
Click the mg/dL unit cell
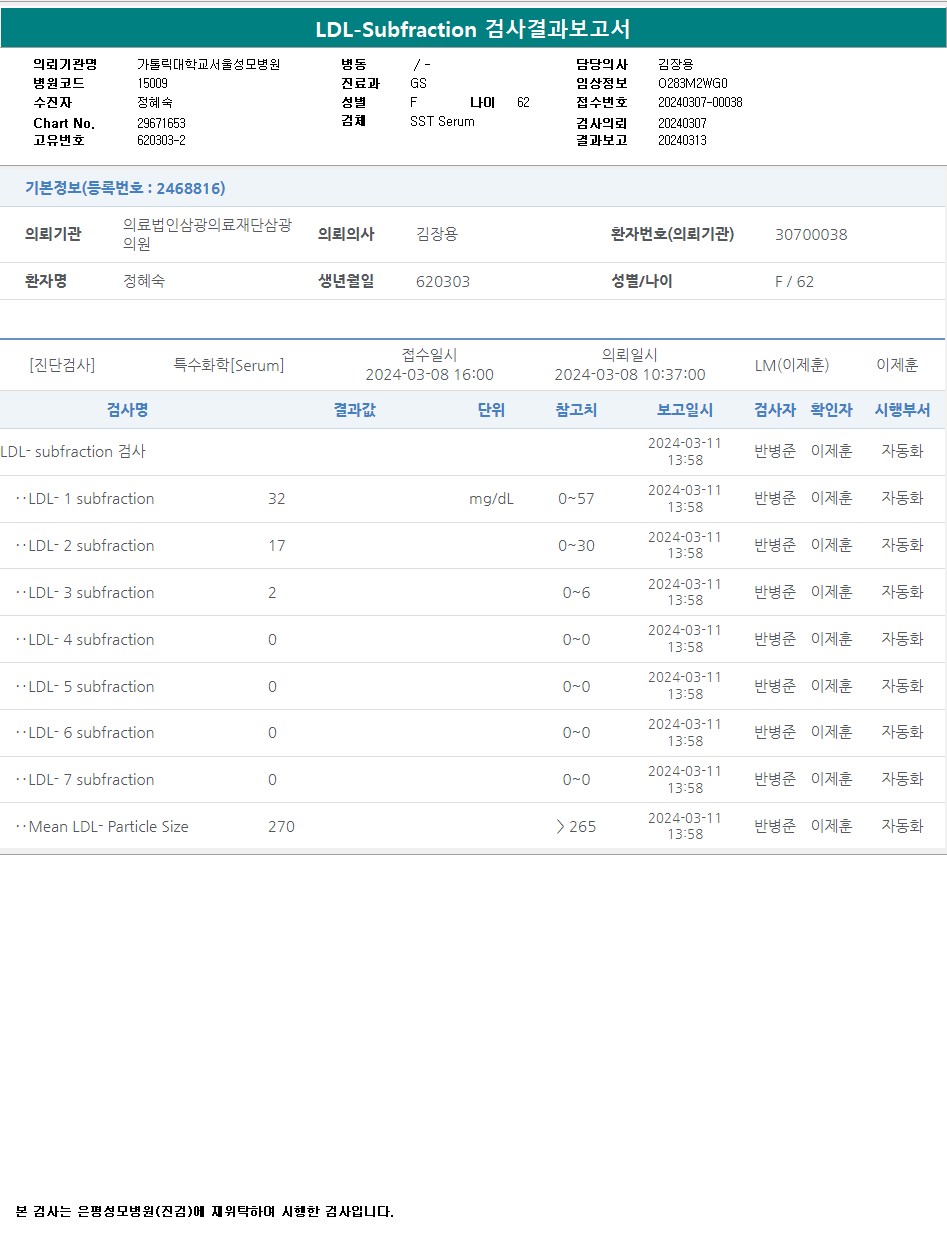[x=491, y=499]
